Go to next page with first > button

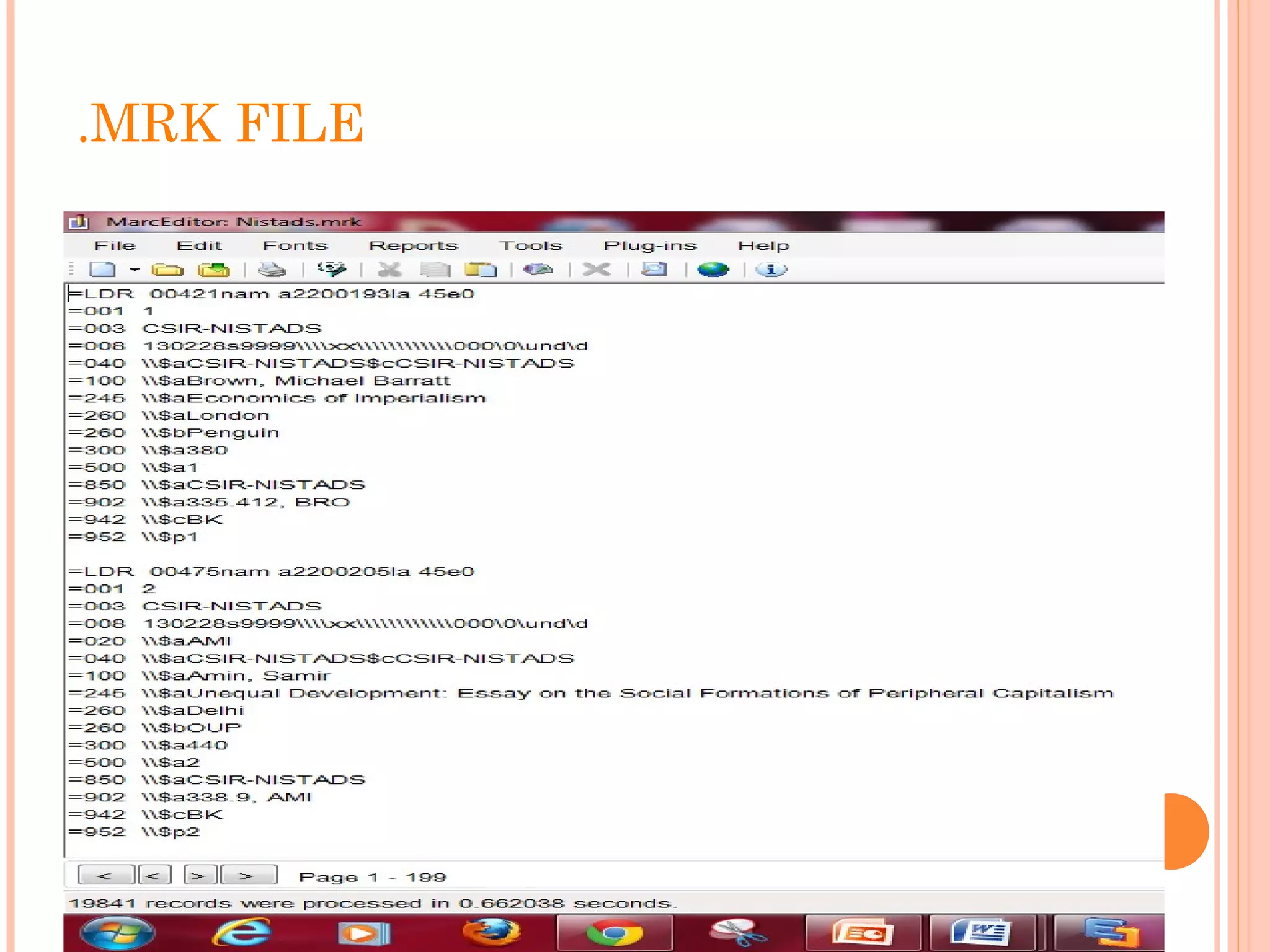[x=200, y=875]
